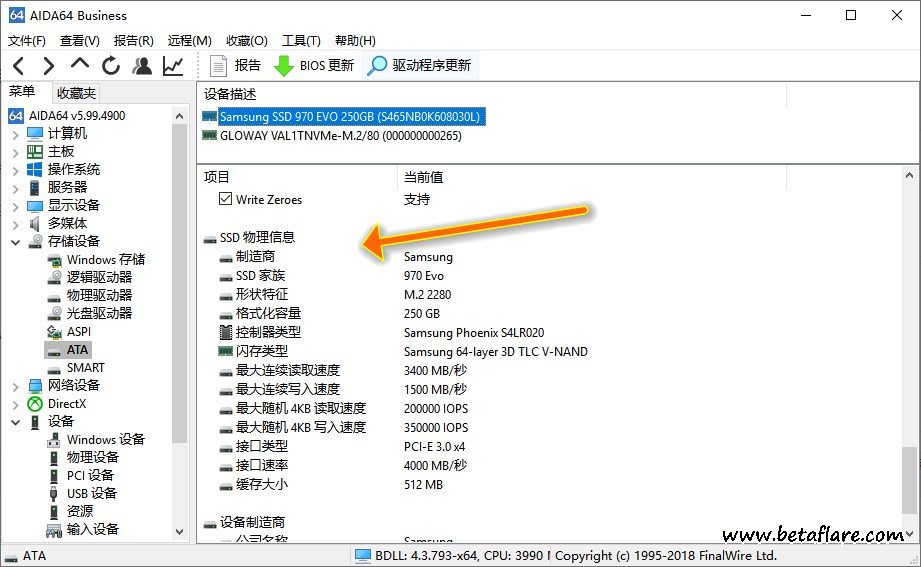Click the 报告 report toolbar button
This screenshot has height=567, width=921.
[x=236, y=66]
